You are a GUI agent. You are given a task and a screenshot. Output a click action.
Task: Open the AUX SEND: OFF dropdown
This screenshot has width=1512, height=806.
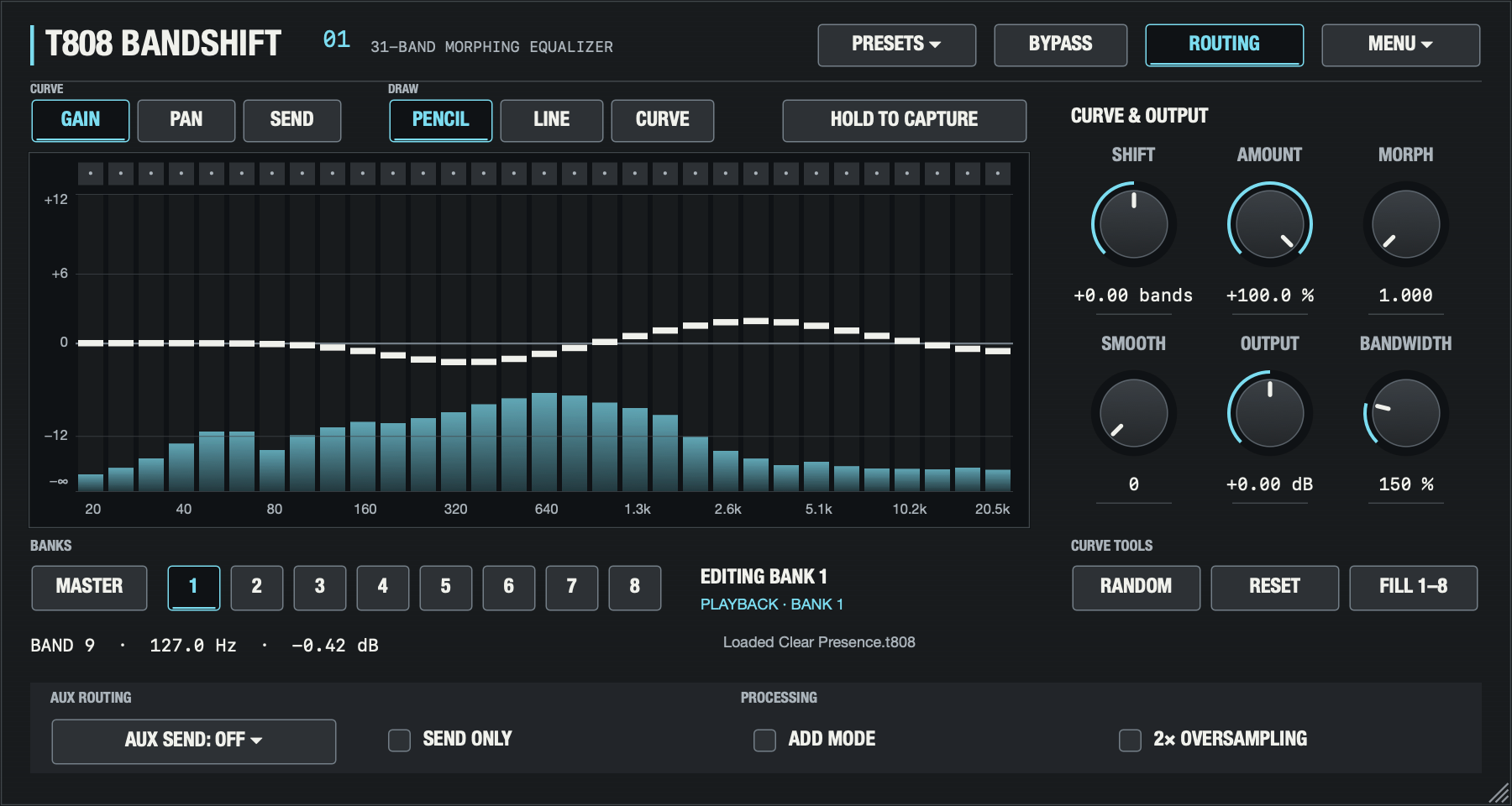[194, 741]
